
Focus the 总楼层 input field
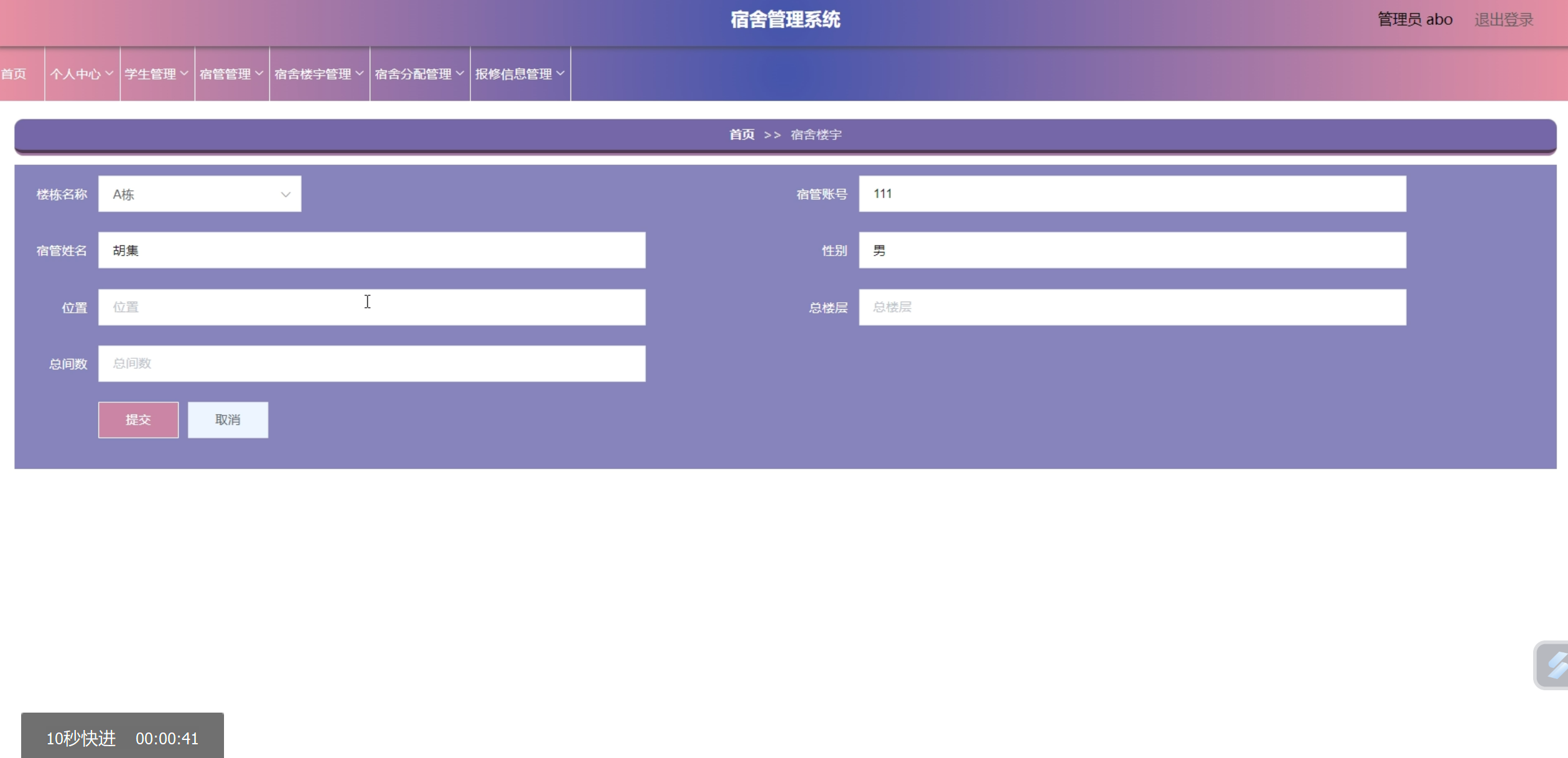[x=1132, y=307]
